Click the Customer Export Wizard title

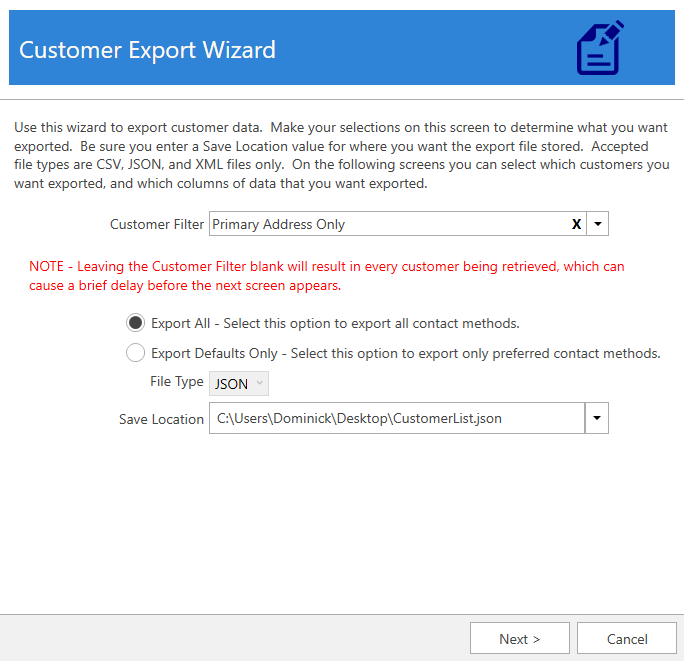147,49
